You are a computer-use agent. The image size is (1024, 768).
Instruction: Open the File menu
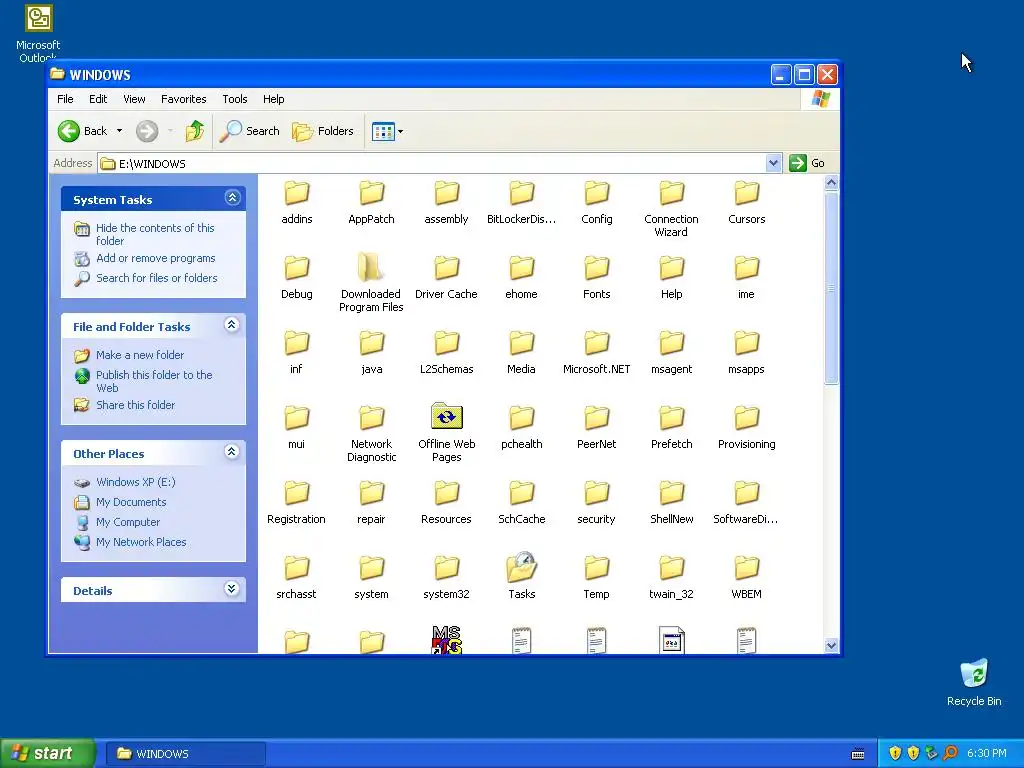pos(65,99)
